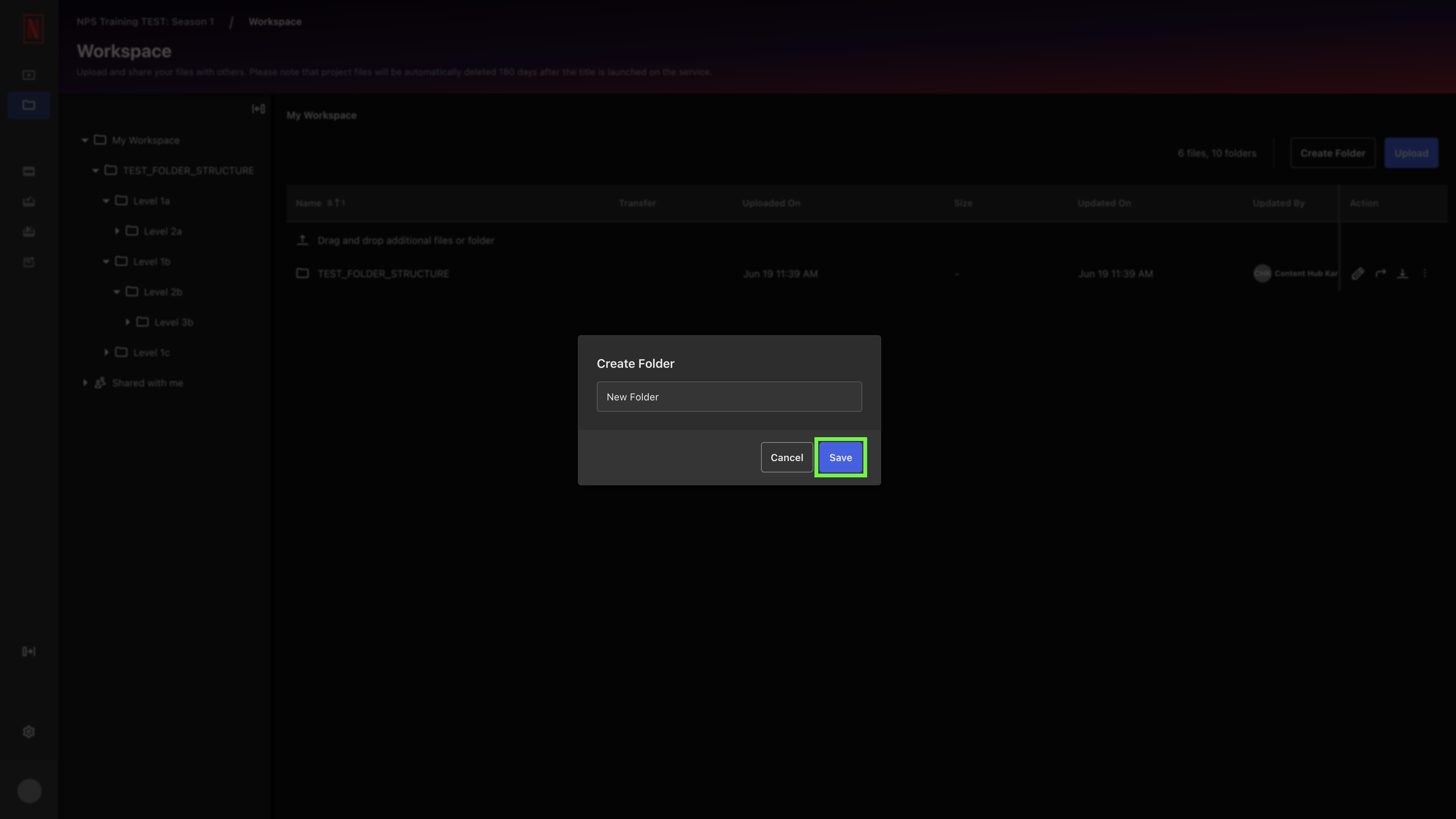Download TEST_FOLDER_STRUCTURE with the download icon
Image resolution: width=1456 pixels, height=819 pixels.
1402,273
